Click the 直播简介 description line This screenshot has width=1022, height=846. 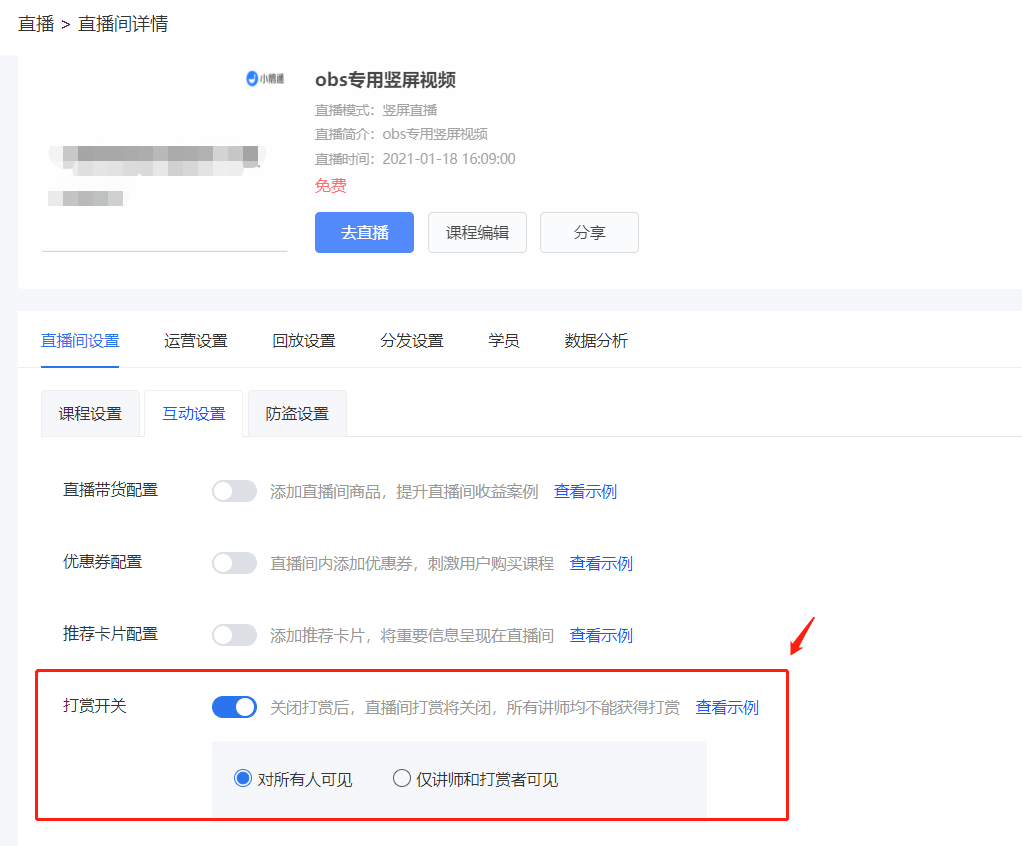tap(402, 134)
